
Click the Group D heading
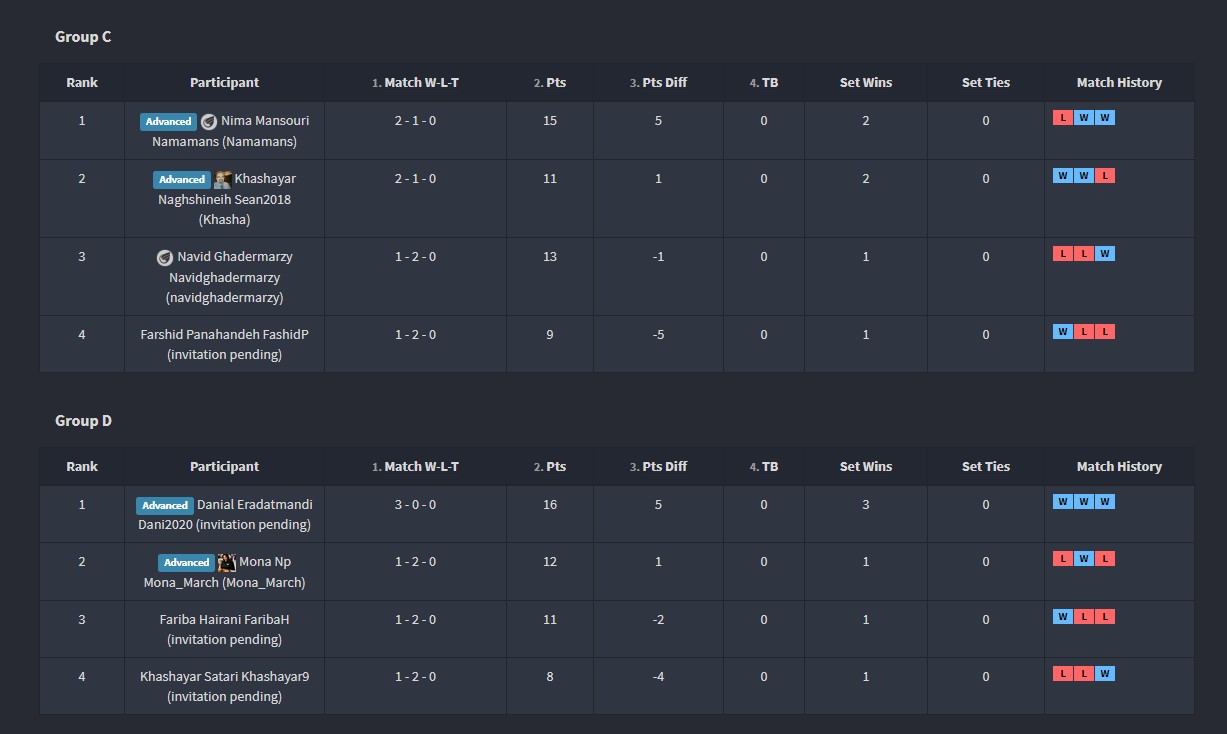pos(83,421)
